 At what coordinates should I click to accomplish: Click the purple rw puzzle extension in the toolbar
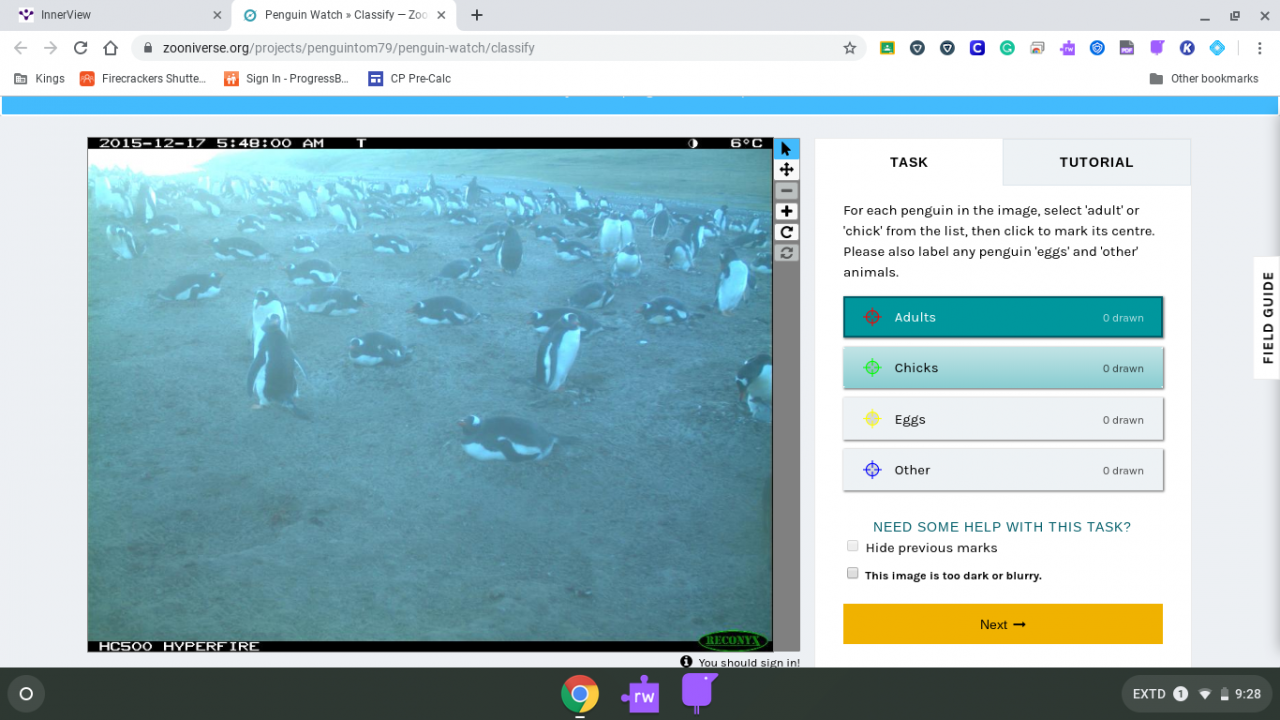pos(1067,48)
